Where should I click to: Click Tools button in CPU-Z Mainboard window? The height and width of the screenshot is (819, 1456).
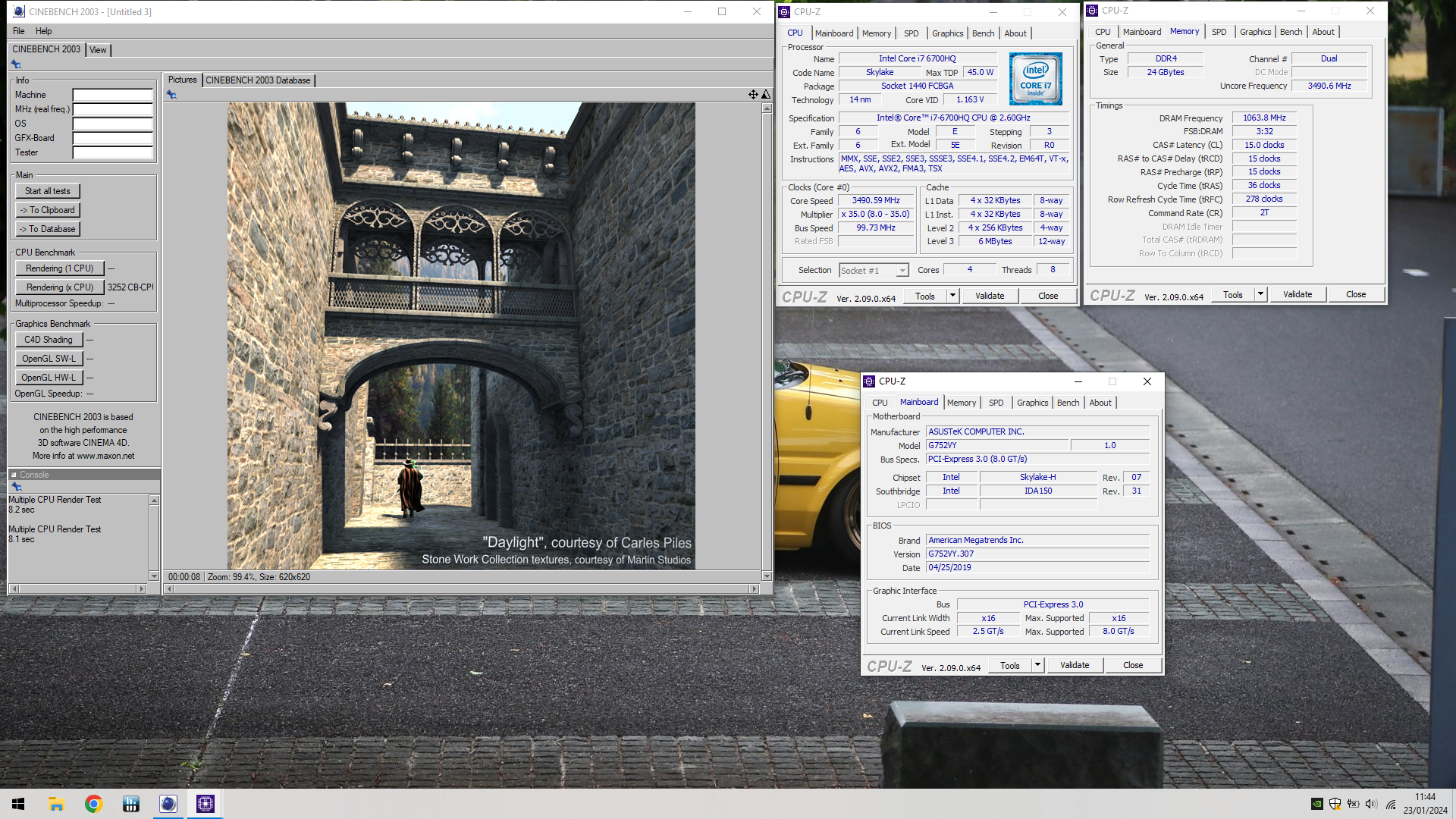point(1010,665)
